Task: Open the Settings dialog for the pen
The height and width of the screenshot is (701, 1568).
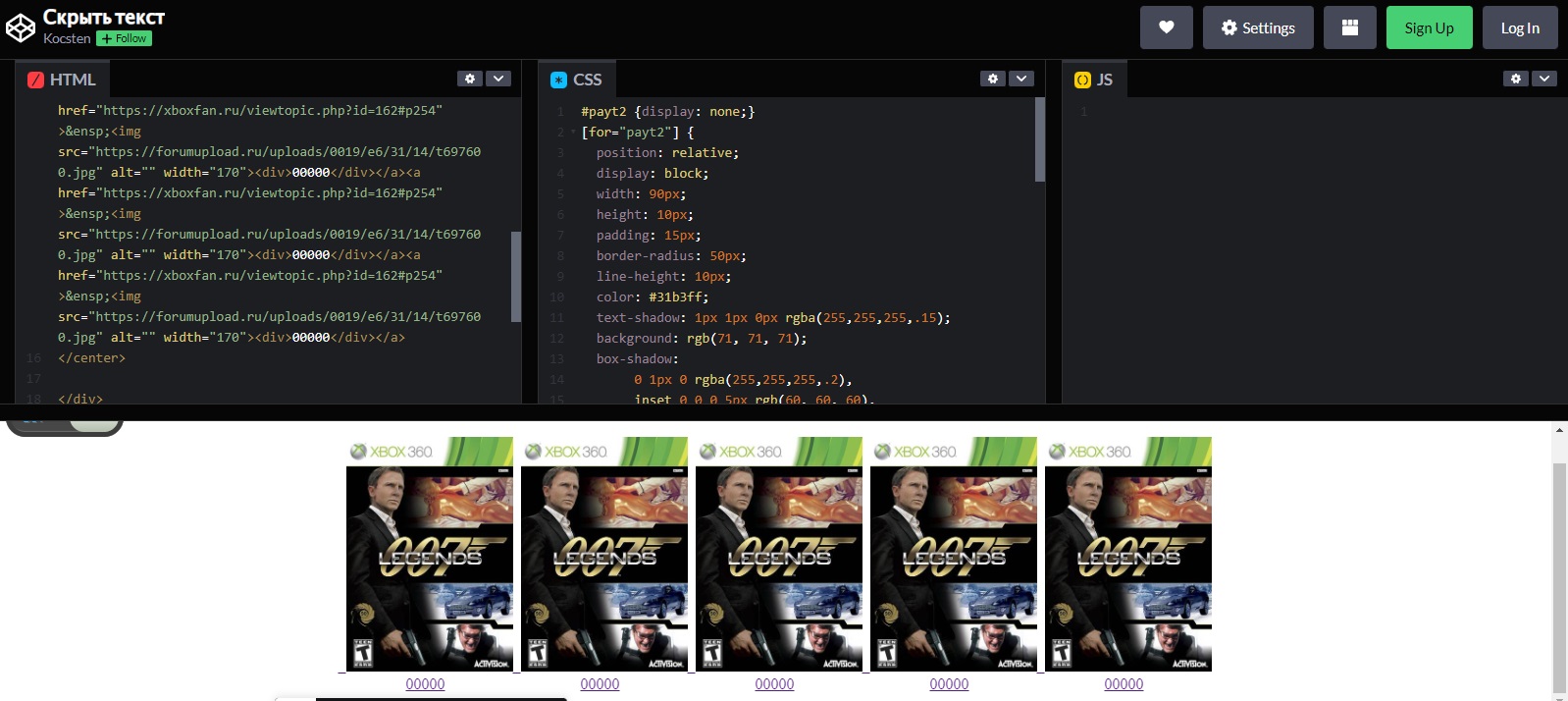Action: [1258, 27]
